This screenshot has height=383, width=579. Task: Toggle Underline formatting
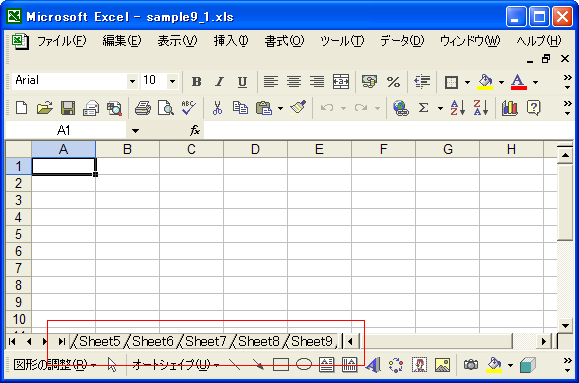coord(242,82)
